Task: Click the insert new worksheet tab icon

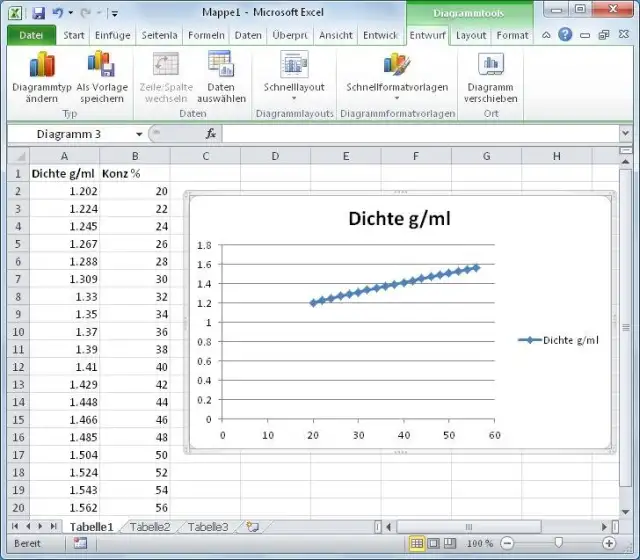Action: (253, 526)
